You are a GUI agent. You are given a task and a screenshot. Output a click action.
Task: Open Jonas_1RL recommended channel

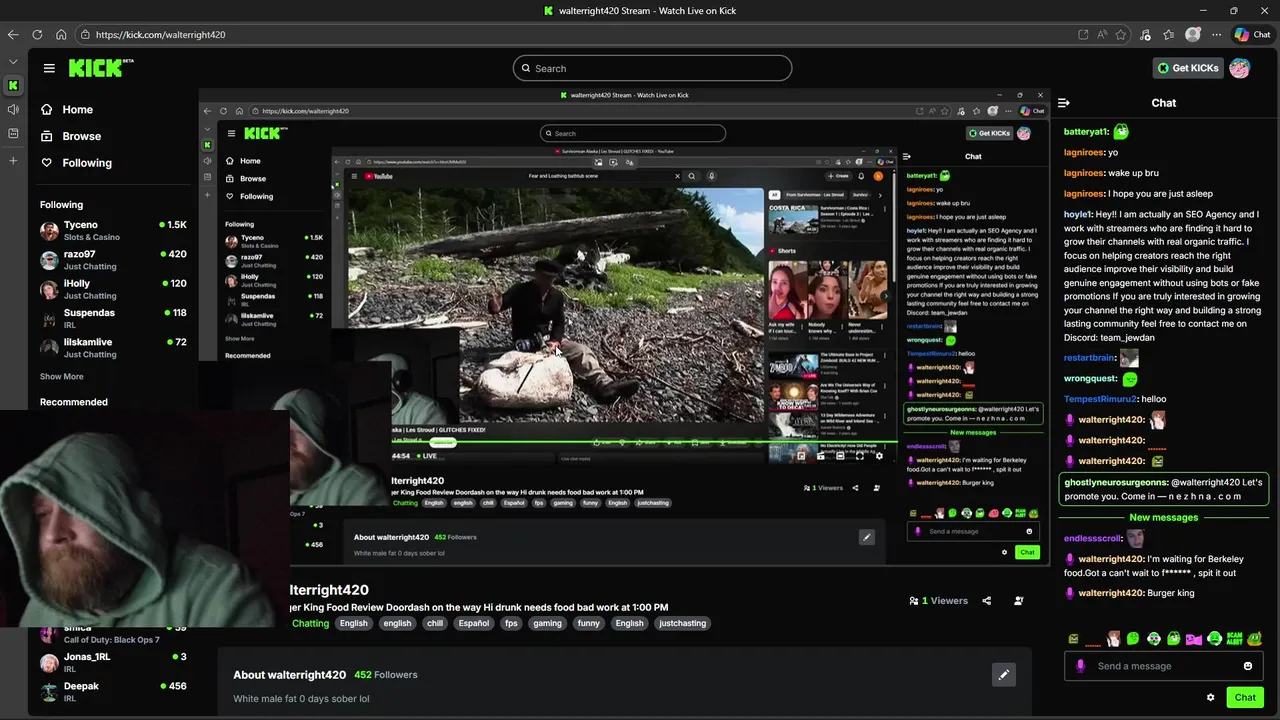point(113,662)
